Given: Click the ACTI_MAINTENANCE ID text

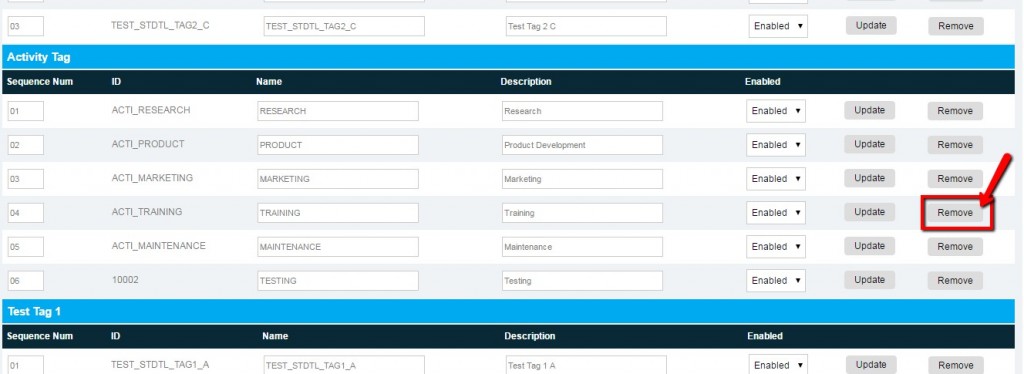Looking at the screenshot, I should pyautogui.click(x=159, y=246).
